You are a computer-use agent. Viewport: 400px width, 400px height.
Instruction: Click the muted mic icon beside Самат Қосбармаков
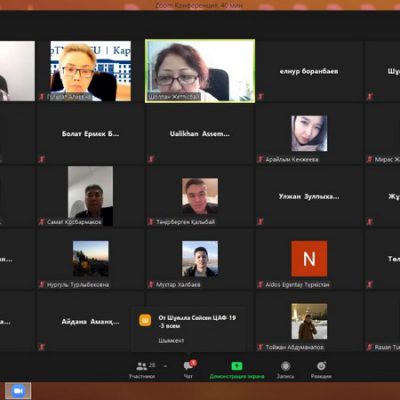[42, 222]
